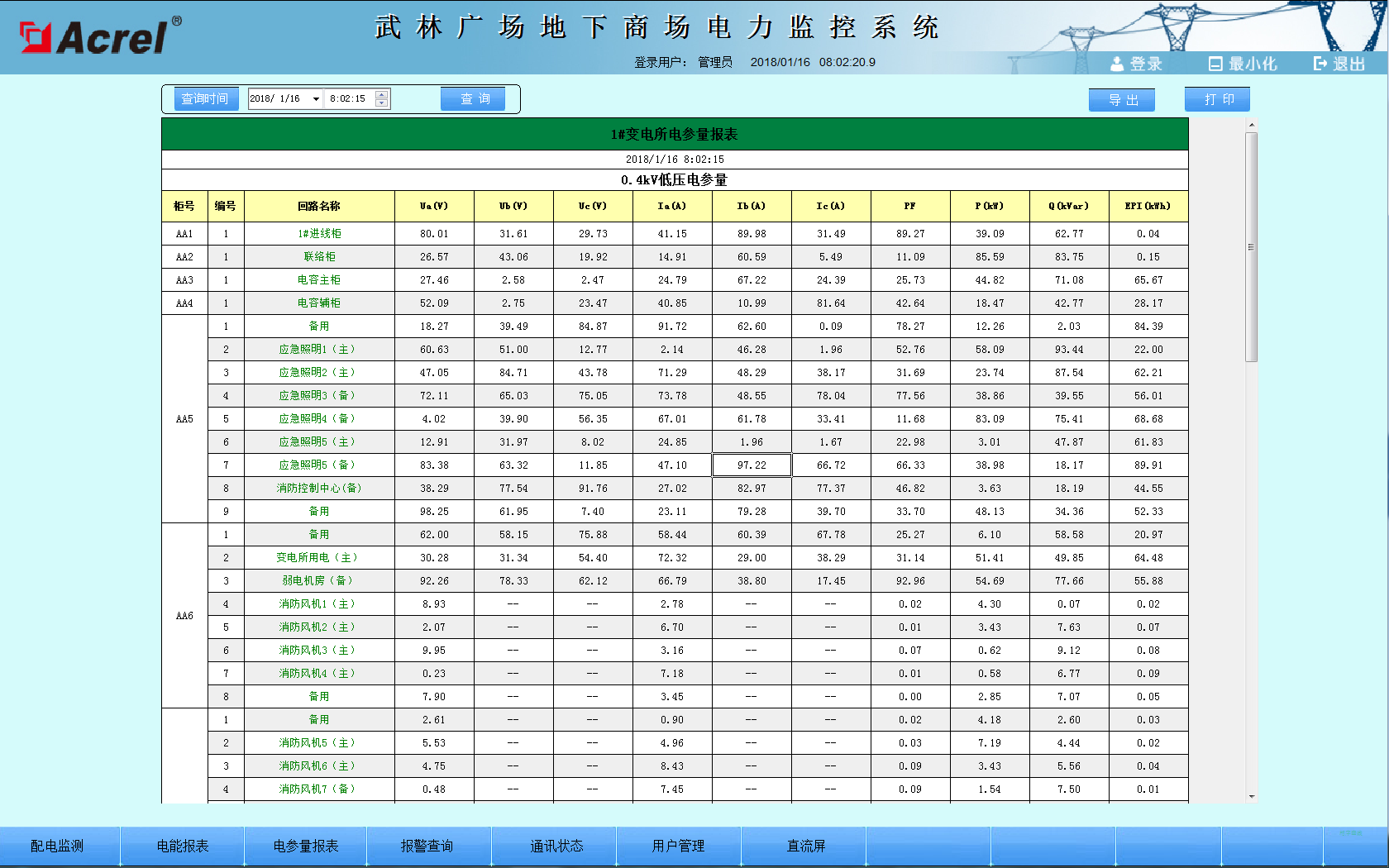
Task: Click the scrollbar down arrow
Action: [1252, 796]
